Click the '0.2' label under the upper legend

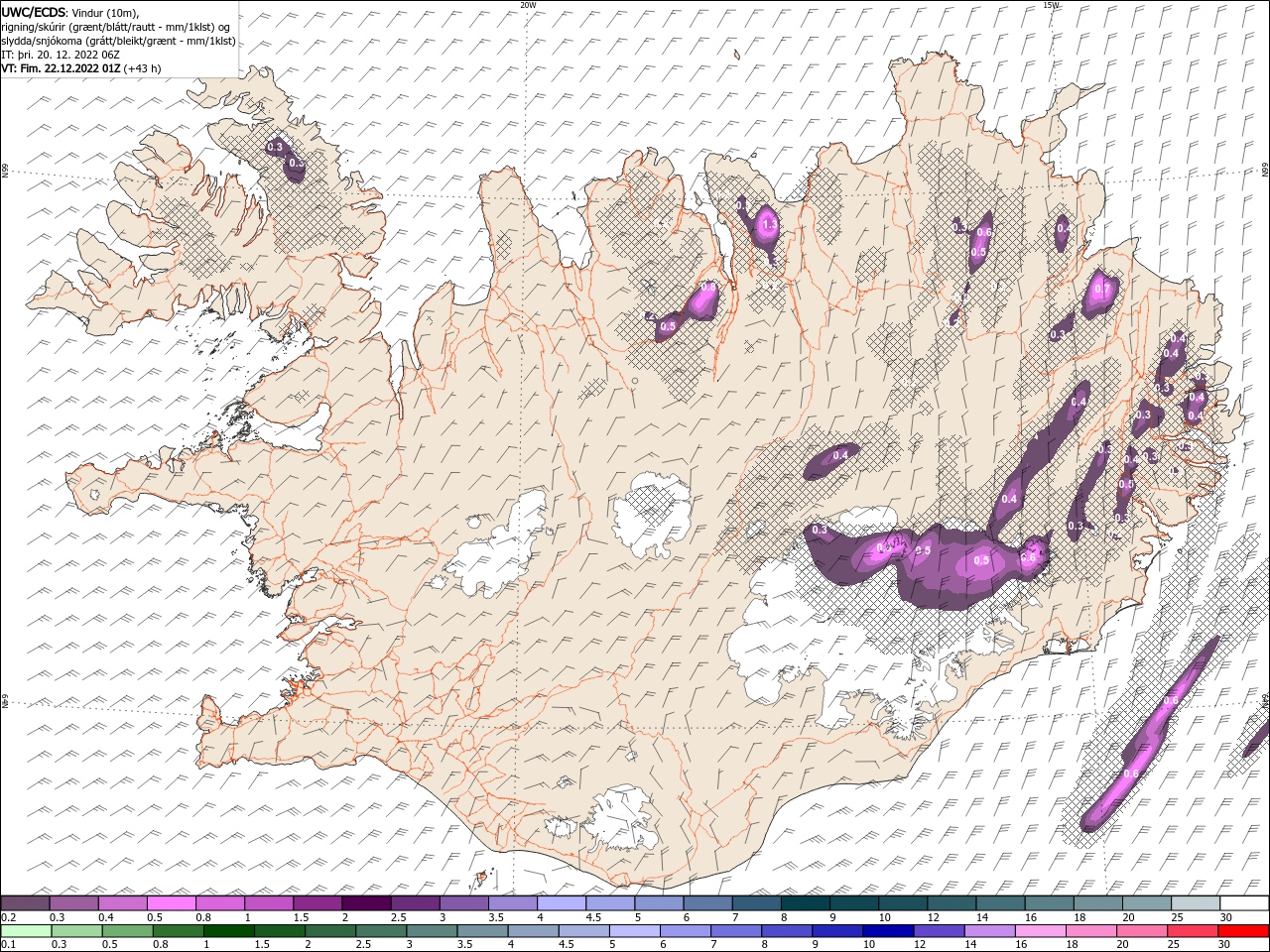(9, 917)
